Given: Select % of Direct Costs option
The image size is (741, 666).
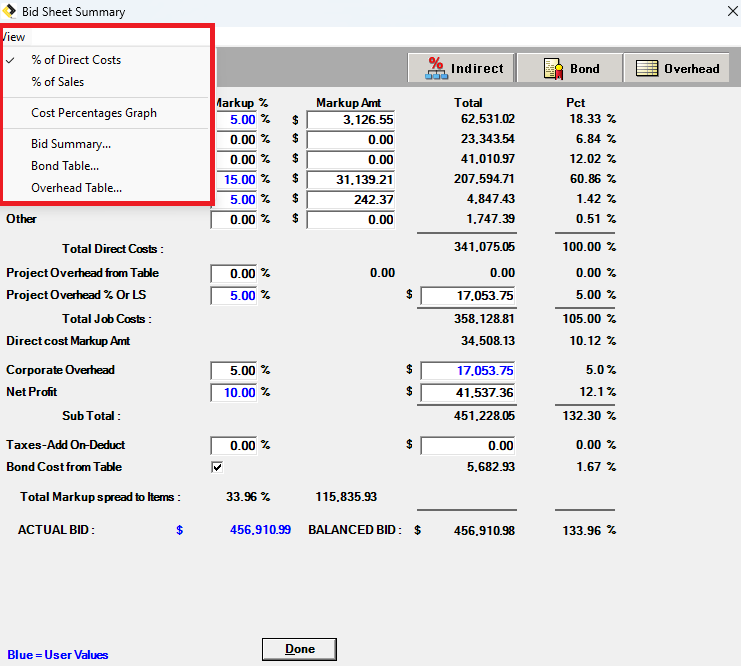Looking at the screenshot, I should pyautogui.click(x=76, y=60).
